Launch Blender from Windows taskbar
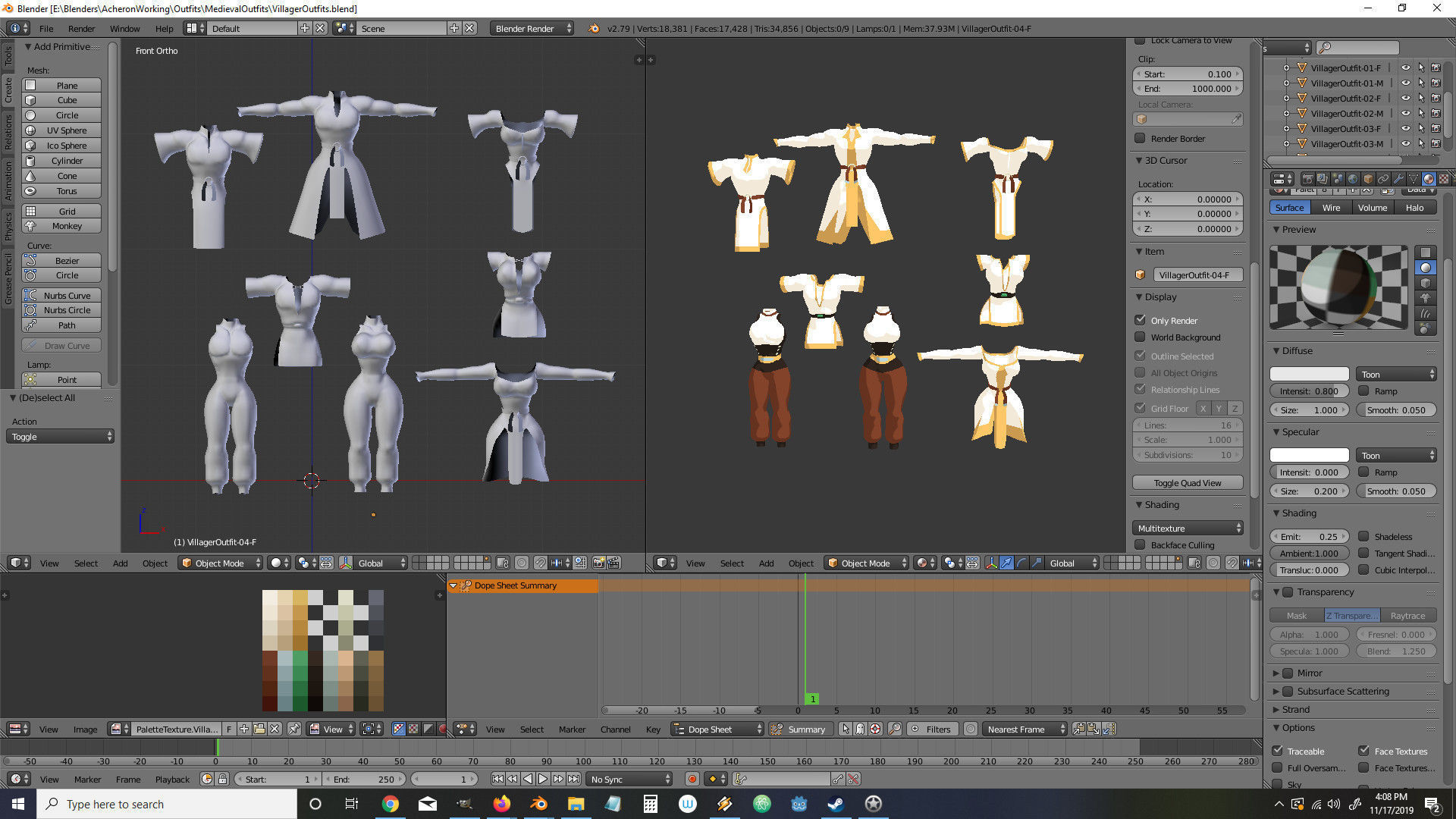Image resolution: width=1456 pixels, height=819 pixels. click(x=539, y=804)
